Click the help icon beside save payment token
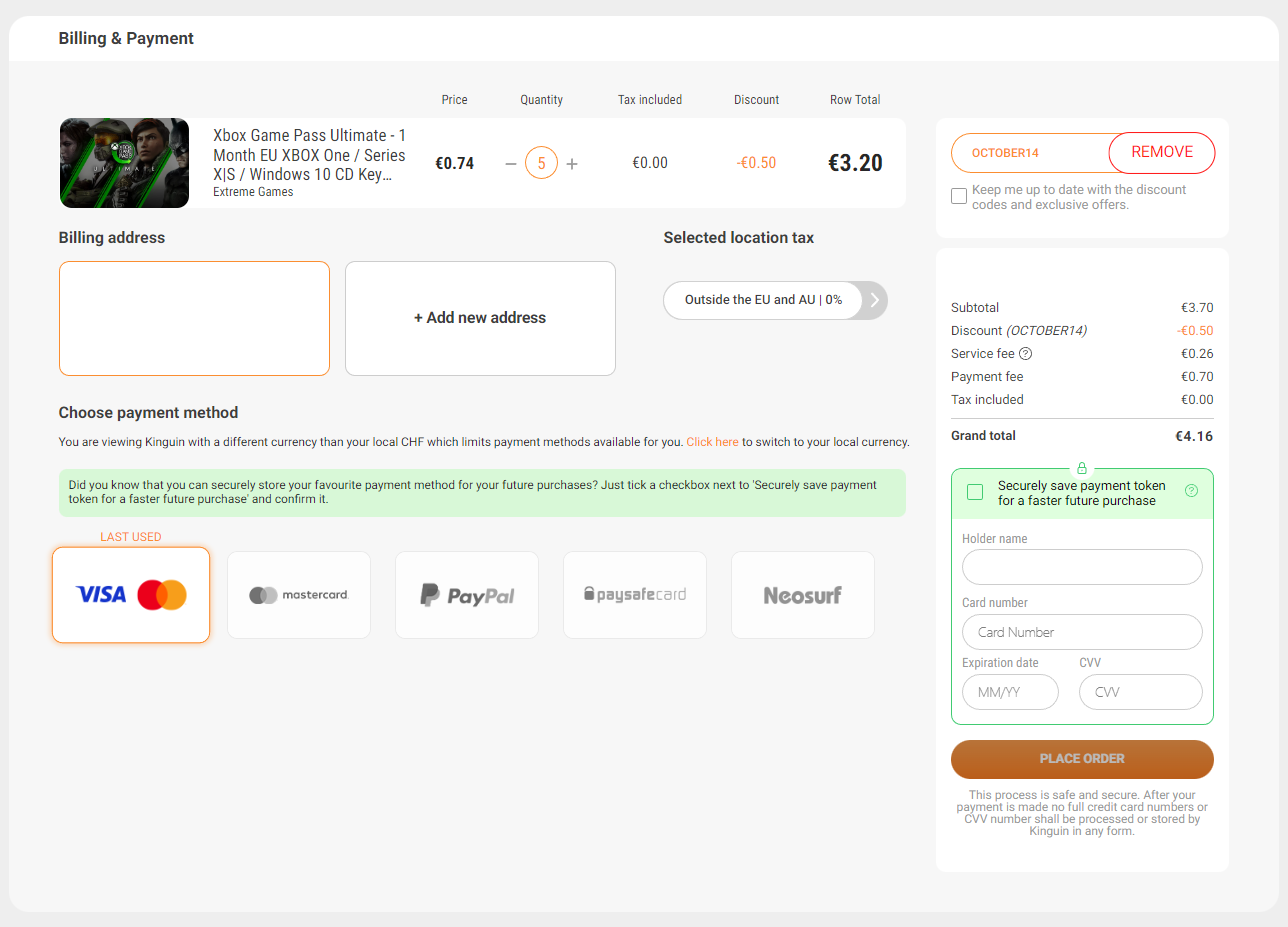 point(1191,491)
